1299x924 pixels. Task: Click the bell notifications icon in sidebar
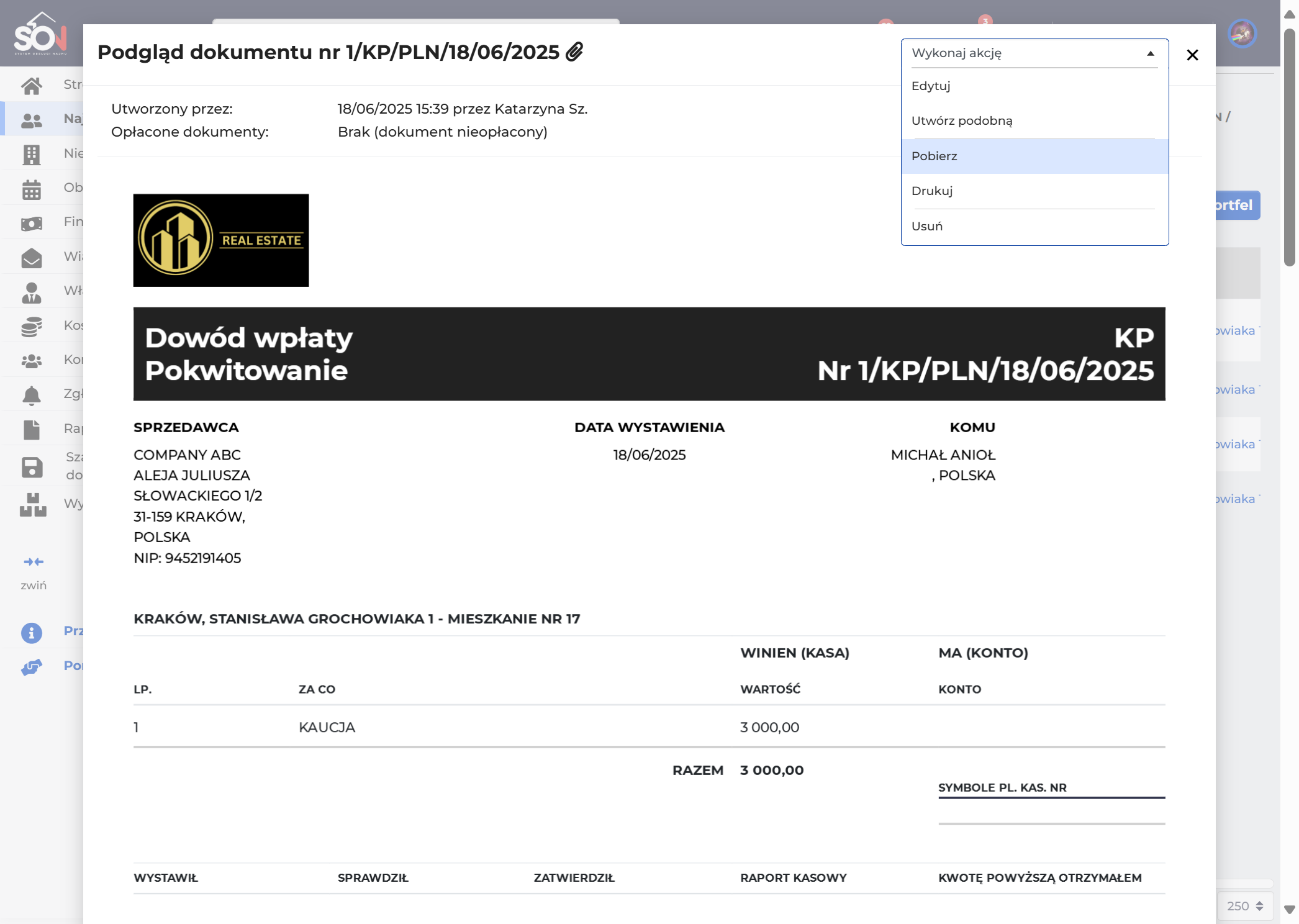pos(32,395)
